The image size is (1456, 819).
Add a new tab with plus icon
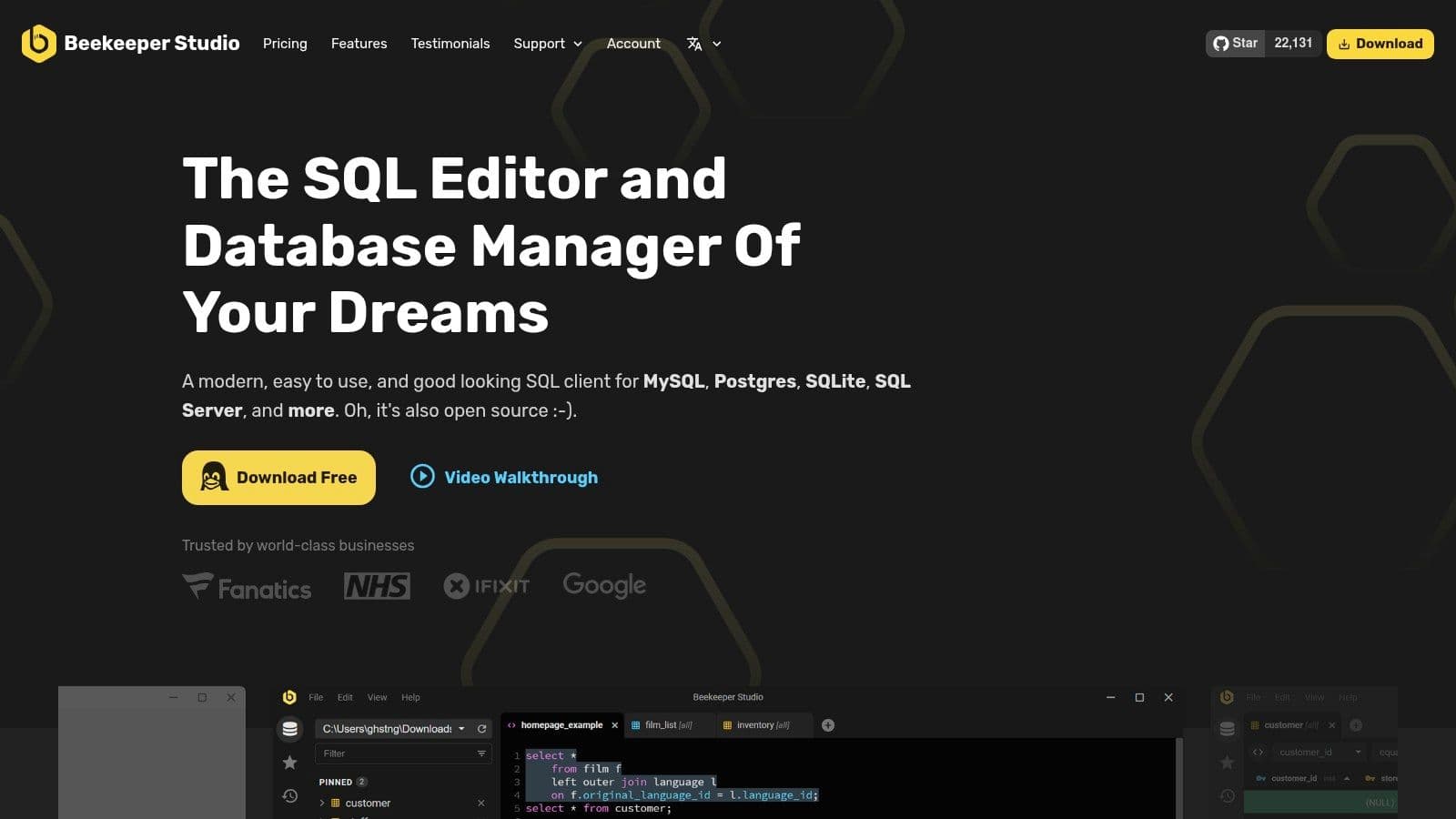[x=828, y=725]
